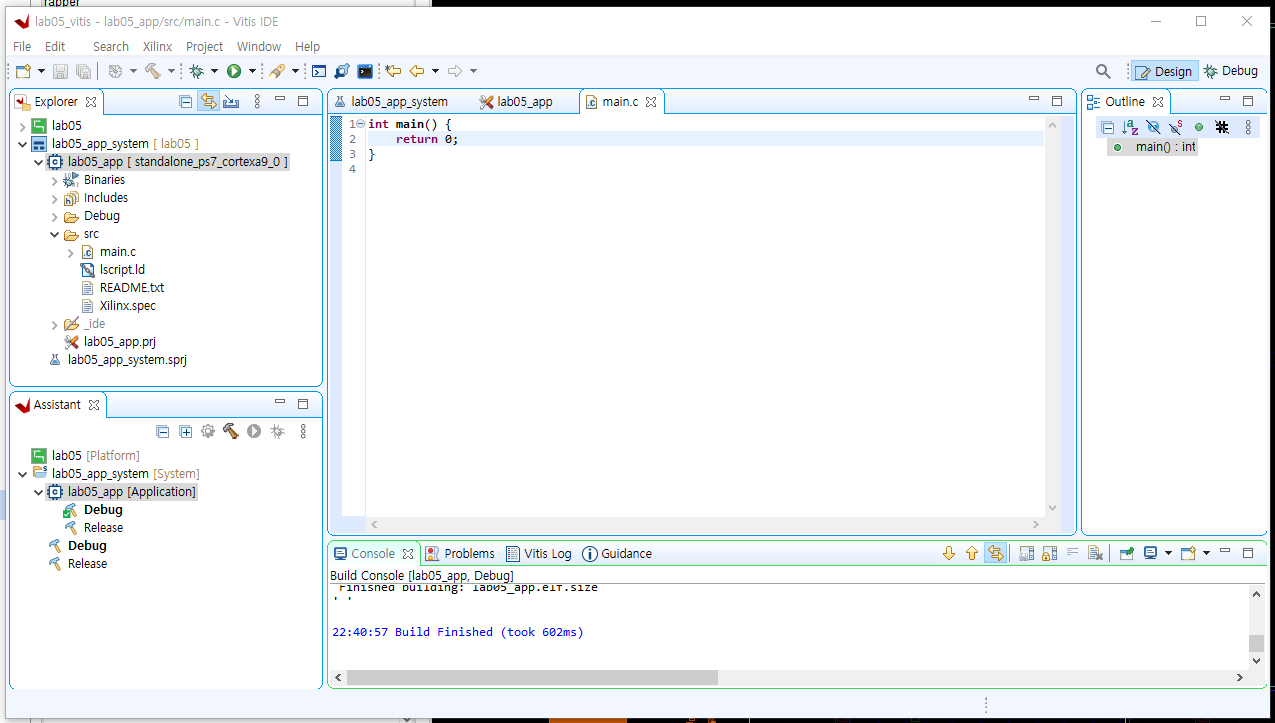Viewport: 1275px width, 723px height.
Task: Toggle Hide Fields in Outline toolbar
Action: (x=1153, y=127)
